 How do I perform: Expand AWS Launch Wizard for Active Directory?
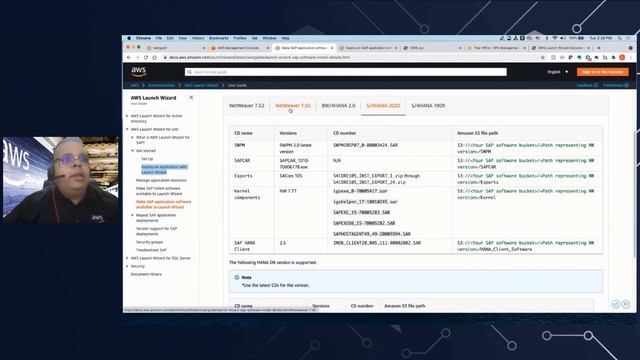pos(127,116)
